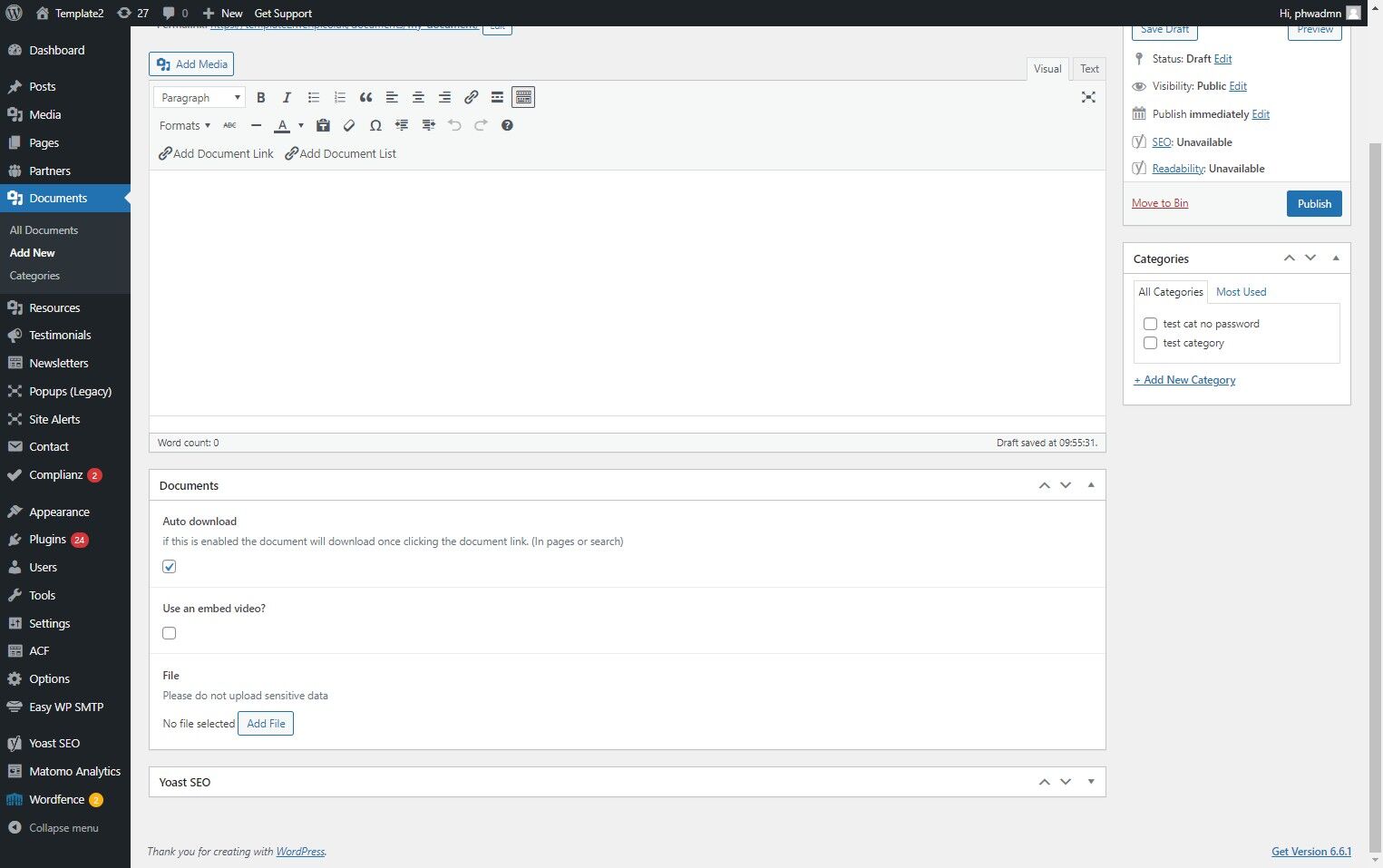Open keyboard shortcuts help icon
The width and height of the screenshot is (1383, 868).
click(507, 125)
